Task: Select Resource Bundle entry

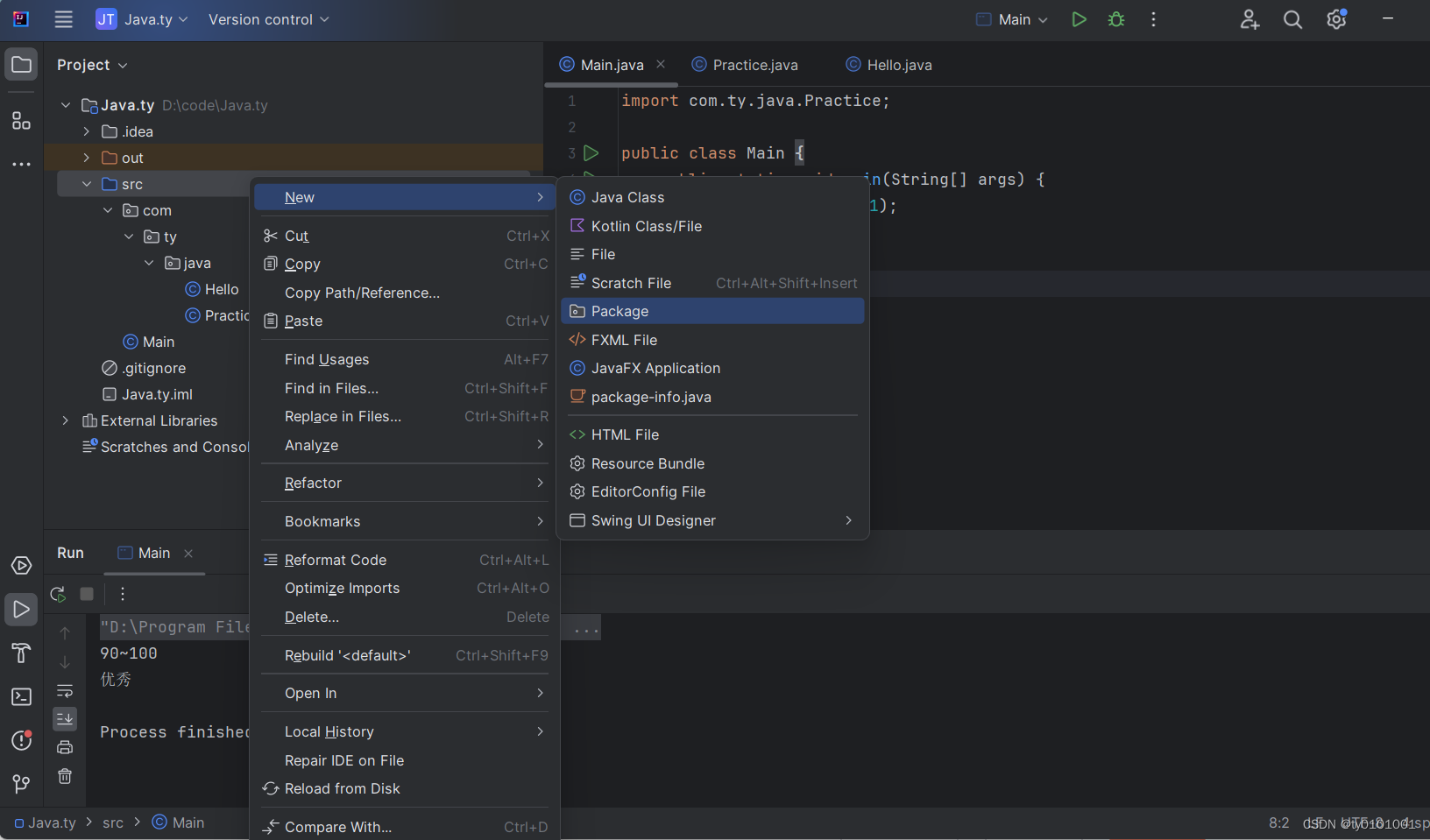Action: pyautogui.click(x=712, y=463)
